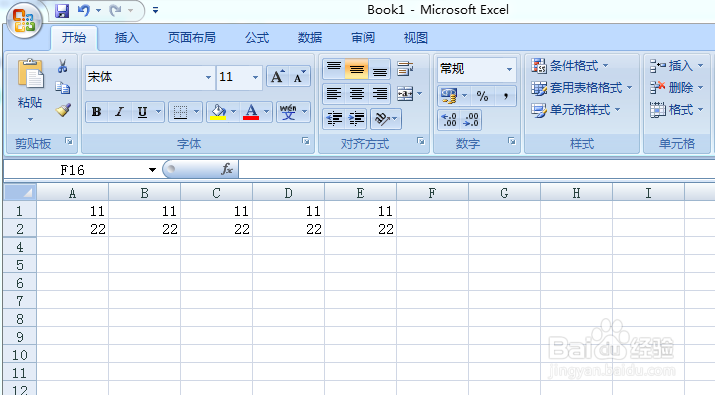Apply comma style
The image size is (715, 395).
click(x=505, y=96)
